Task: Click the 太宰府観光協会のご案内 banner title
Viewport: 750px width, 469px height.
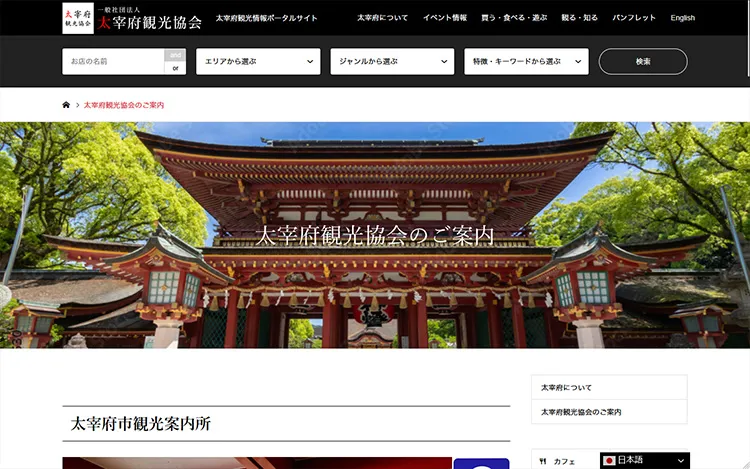Action: [x=375, y=235]
